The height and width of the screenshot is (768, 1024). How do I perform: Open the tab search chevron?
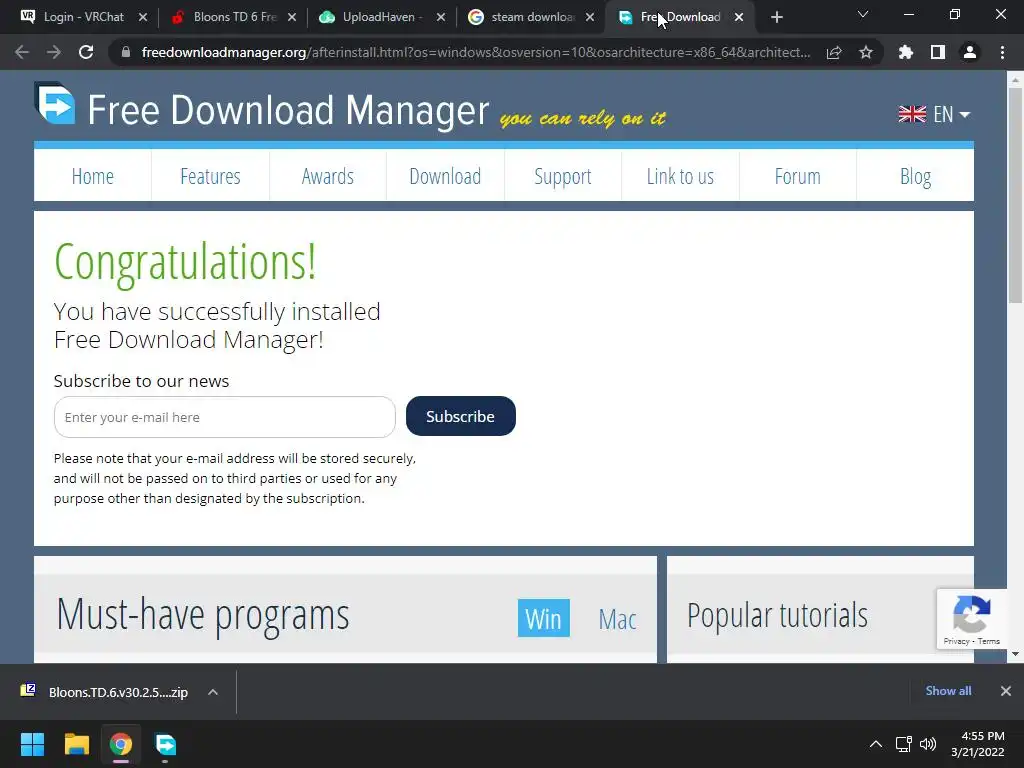click(863, 14)
